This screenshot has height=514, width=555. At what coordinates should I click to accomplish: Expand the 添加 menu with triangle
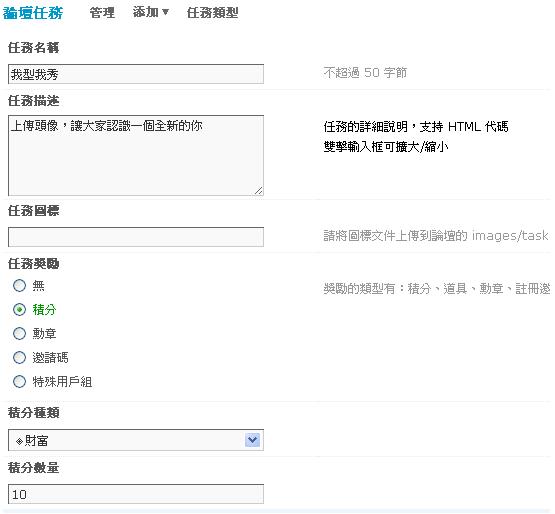coord(151,12)
